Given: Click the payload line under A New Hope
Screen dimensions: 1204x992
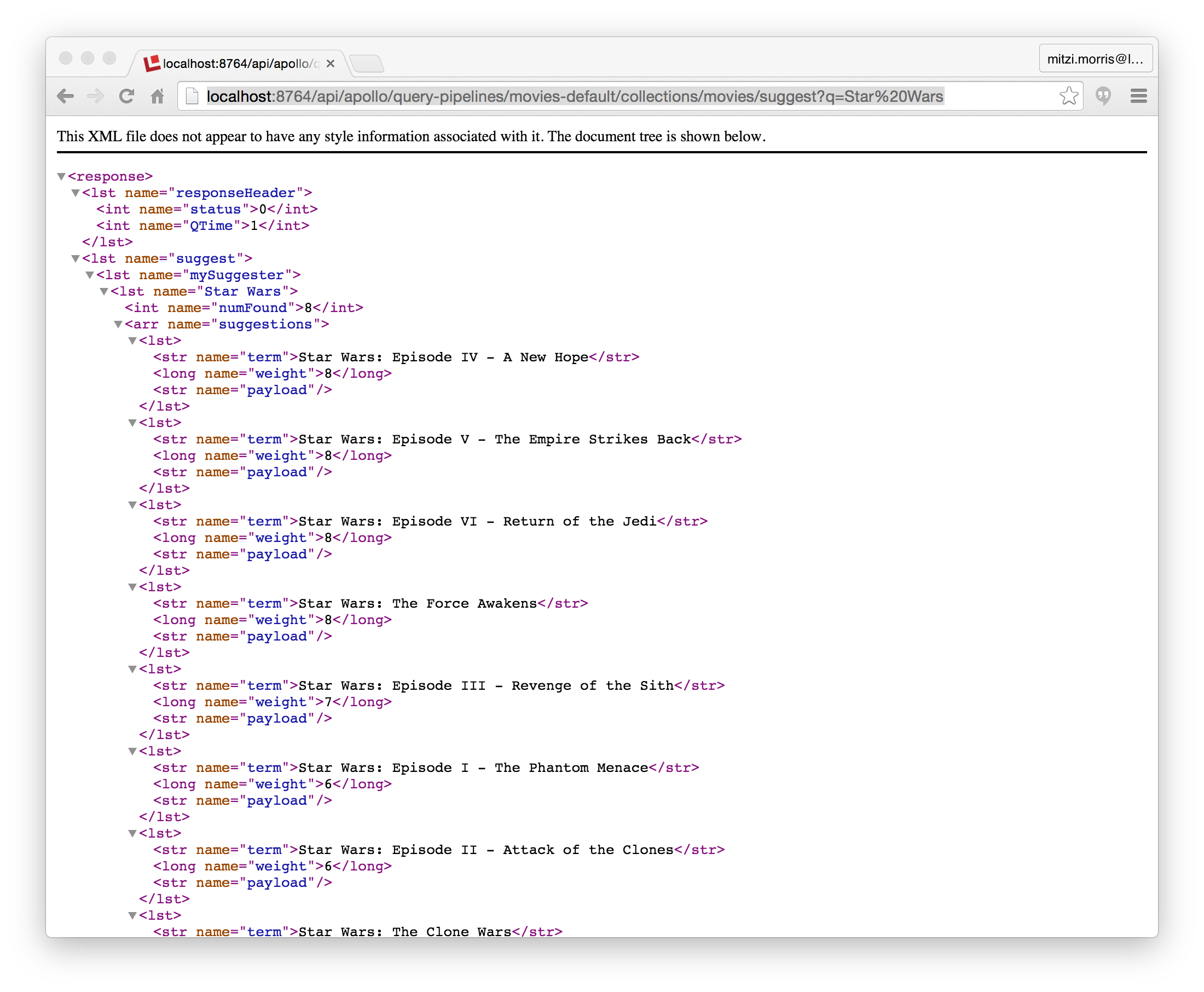Looking at the screenshot, I should (243, 390).
